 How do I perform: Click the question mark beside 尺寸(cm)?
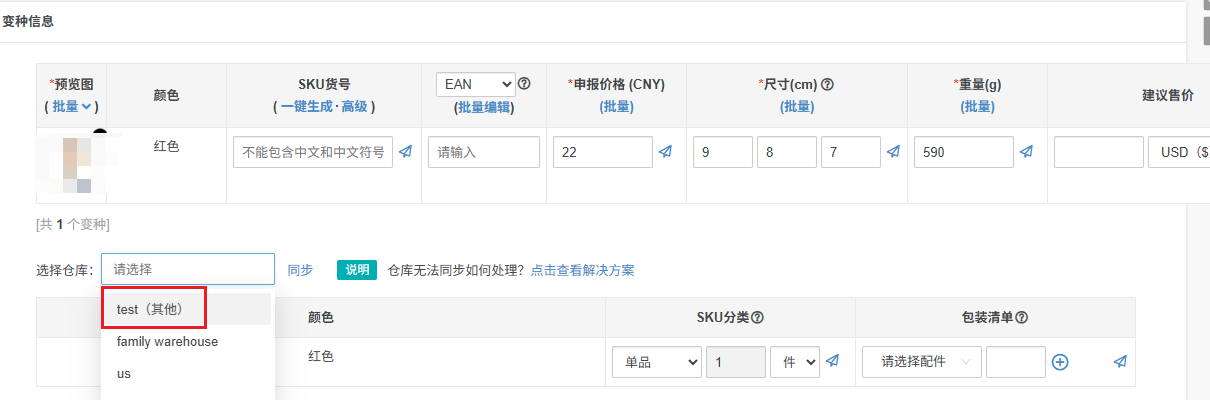[828, 85]
